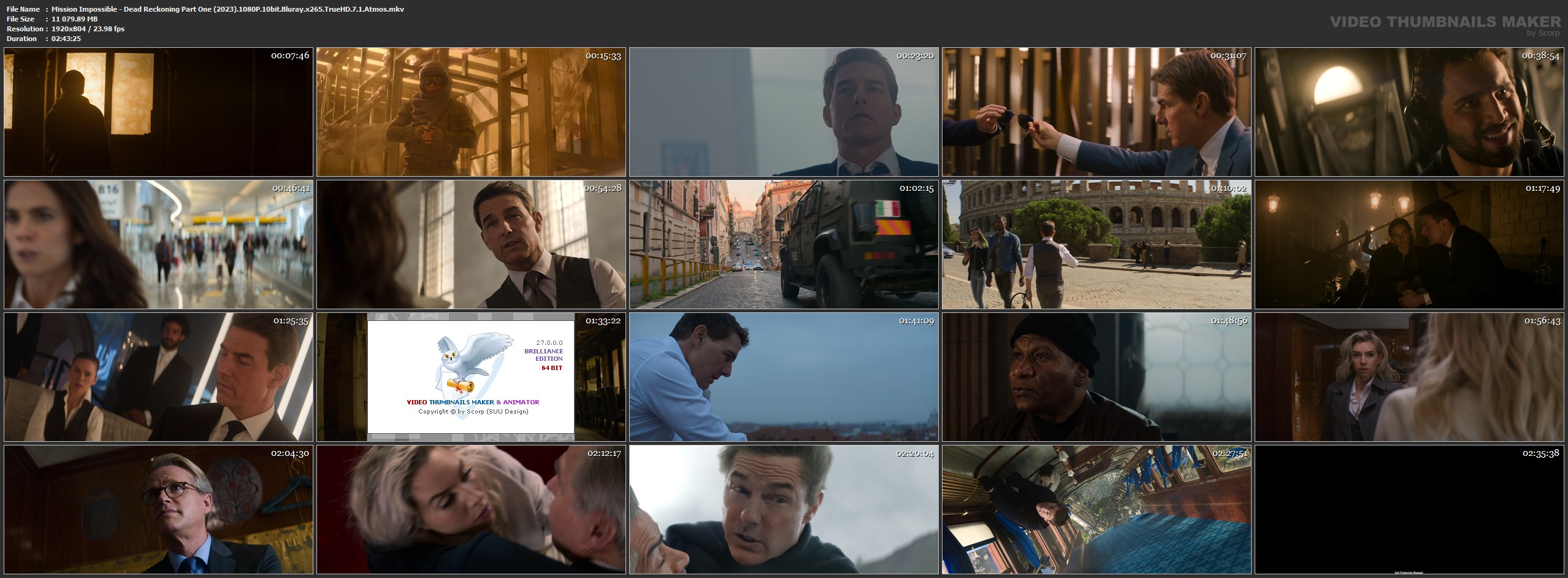Select the overturned train car thumbnail at 02:27:51
The image size is (1568, 578).
coord(1096,509)
